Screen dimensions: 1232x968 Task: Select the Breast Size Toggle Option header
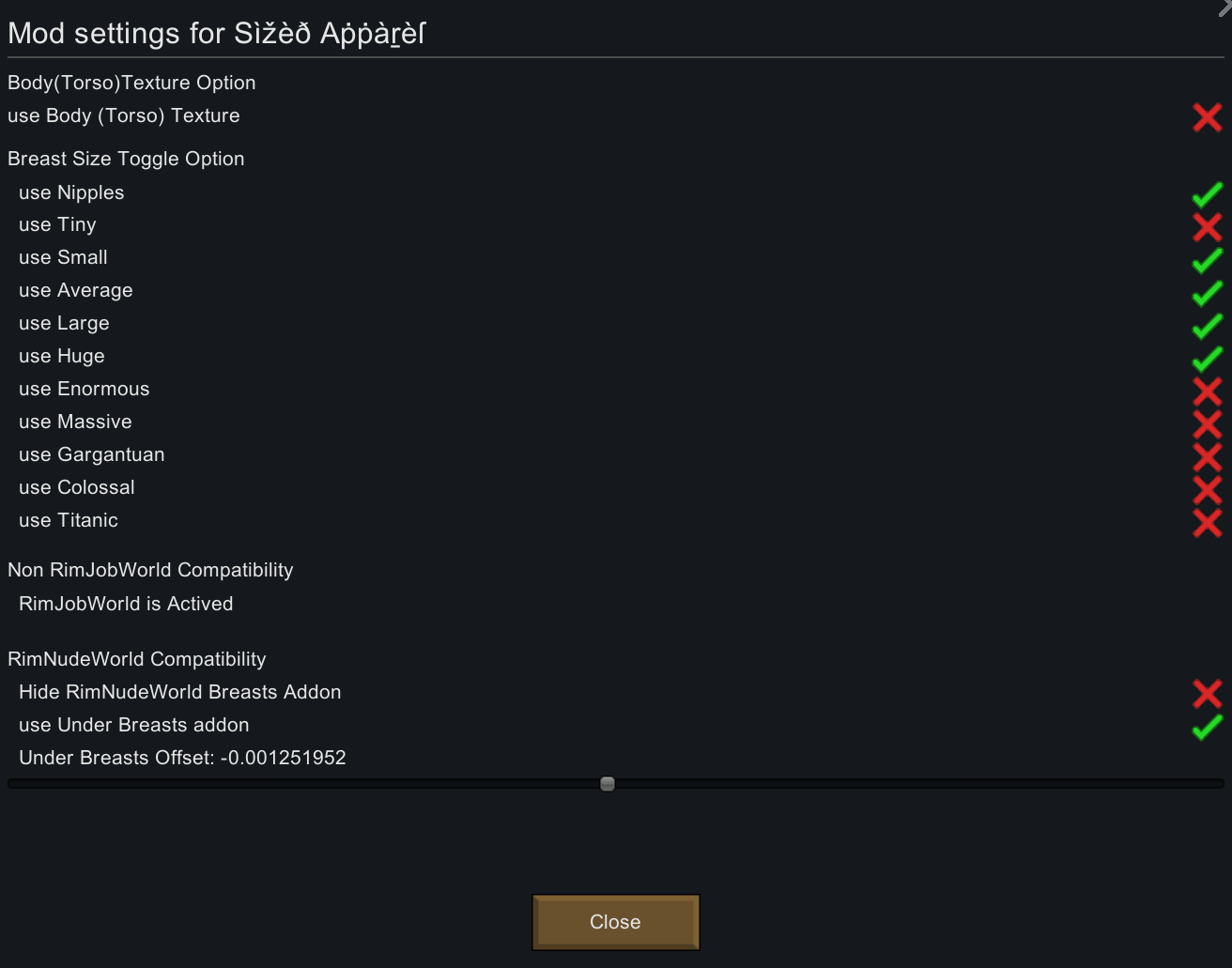126,159
